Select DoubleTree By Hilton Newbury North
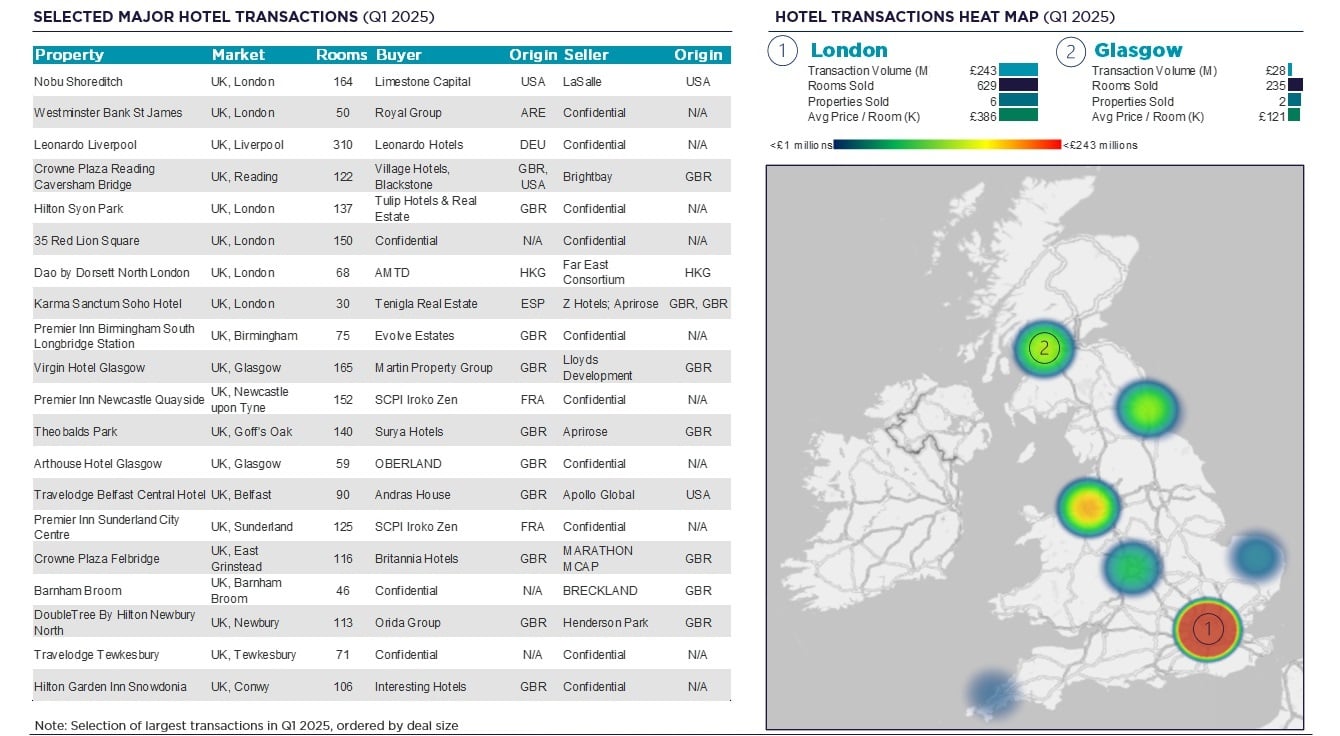The image size is (1340, 736). point(115,623)
